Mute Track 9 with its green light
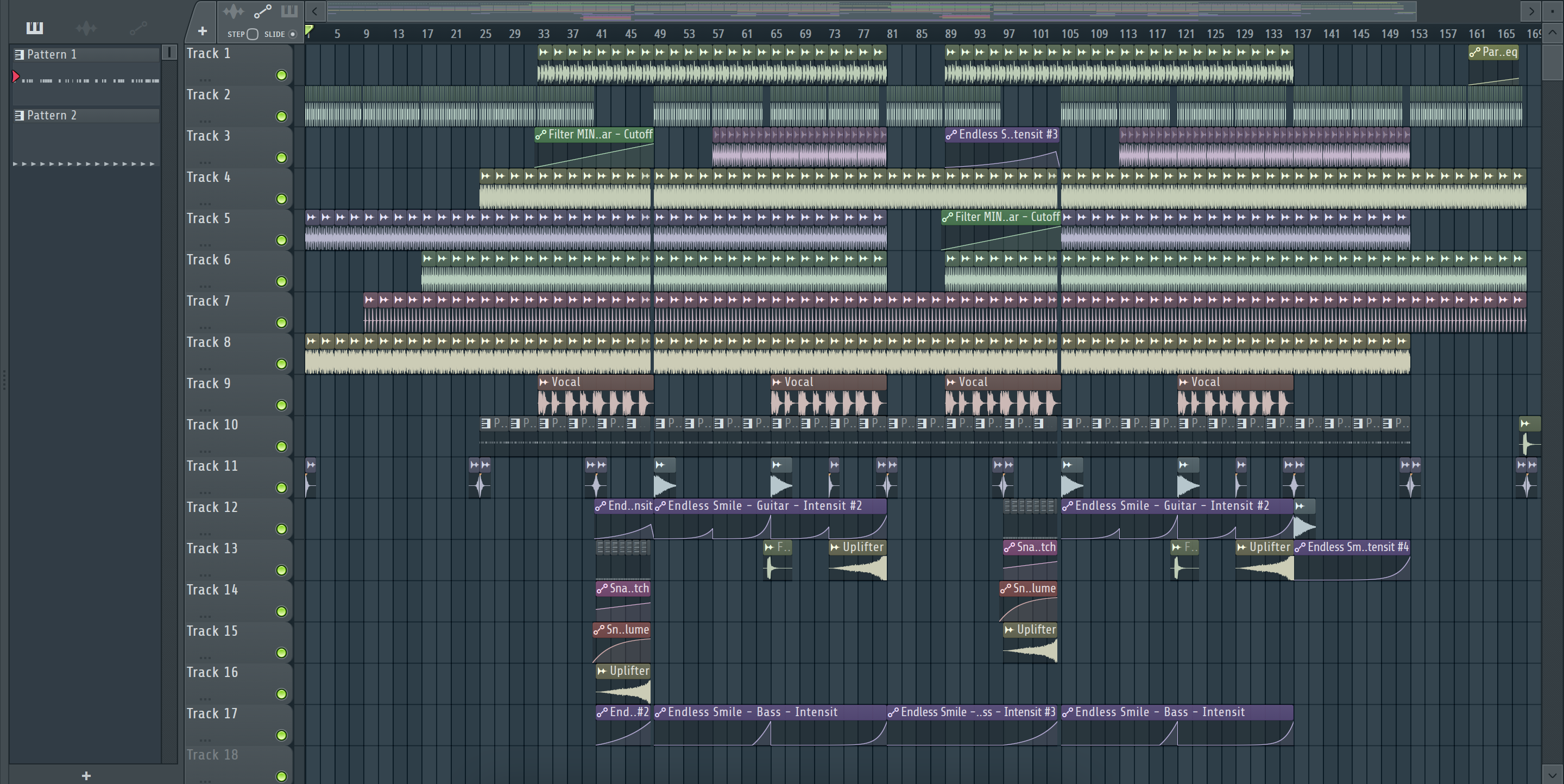The width and height of the screenshot is (1564, 784). pos(281,406)
